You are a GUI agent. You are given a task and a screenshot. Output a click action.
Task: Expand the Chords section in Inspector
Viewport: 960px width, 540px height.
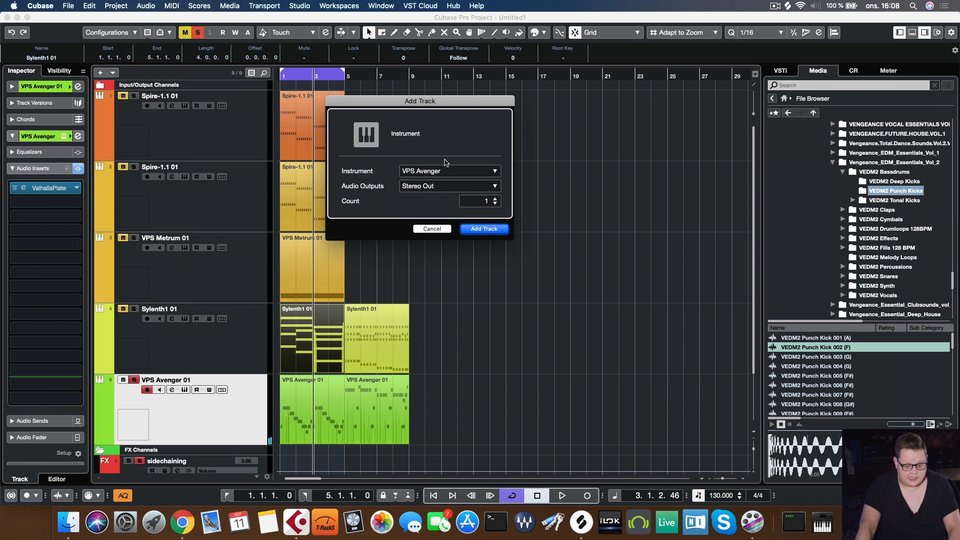point(12,119)
